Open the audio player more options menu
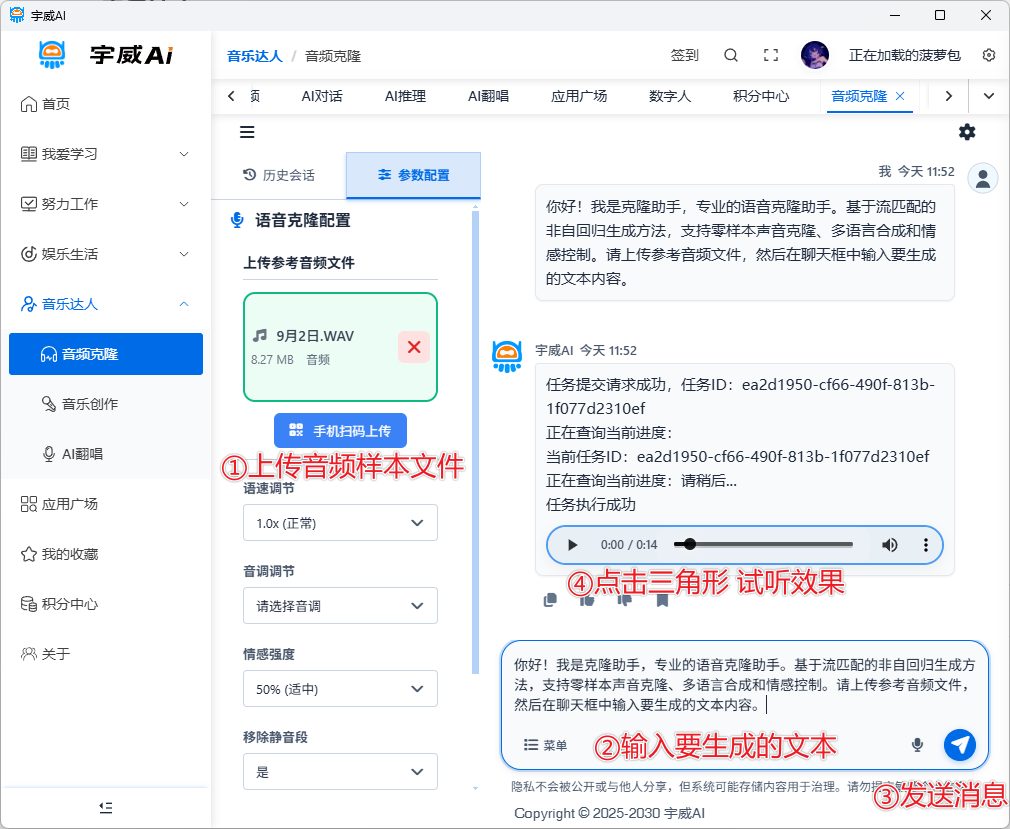Screen dimensions: 1010x829 (926, 545)
